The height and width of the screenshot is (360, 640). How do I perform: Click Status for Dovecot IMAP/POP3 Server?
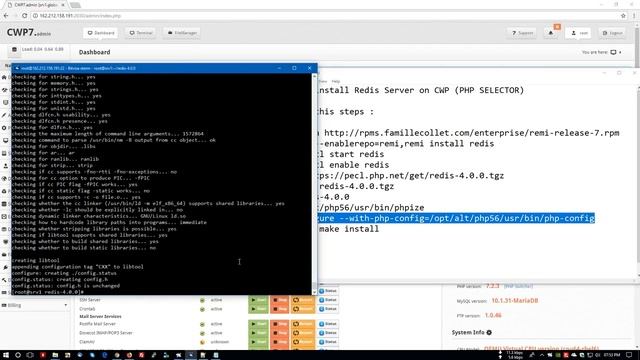click(x=327, y=333)
